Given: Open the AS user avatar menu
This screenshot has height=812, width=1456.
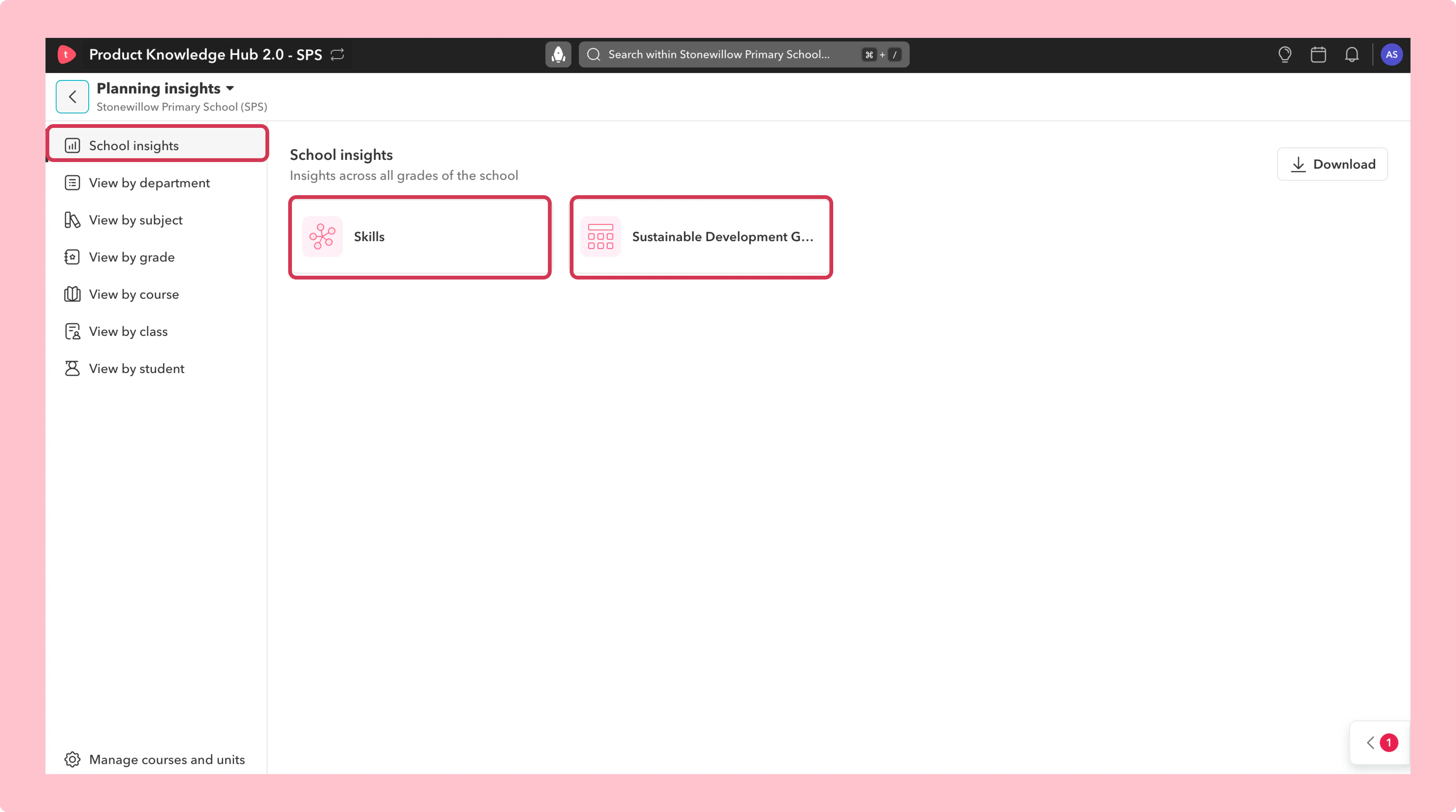Looking at the screenshot, I should click(1391, 54).
